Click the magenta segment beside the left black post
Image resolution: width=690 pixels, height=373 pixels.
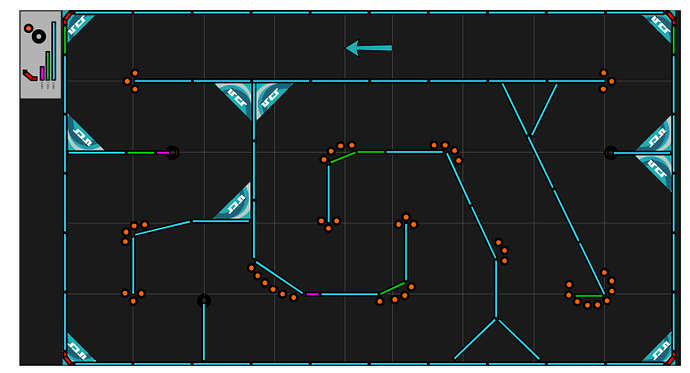(x=162, y=153)
